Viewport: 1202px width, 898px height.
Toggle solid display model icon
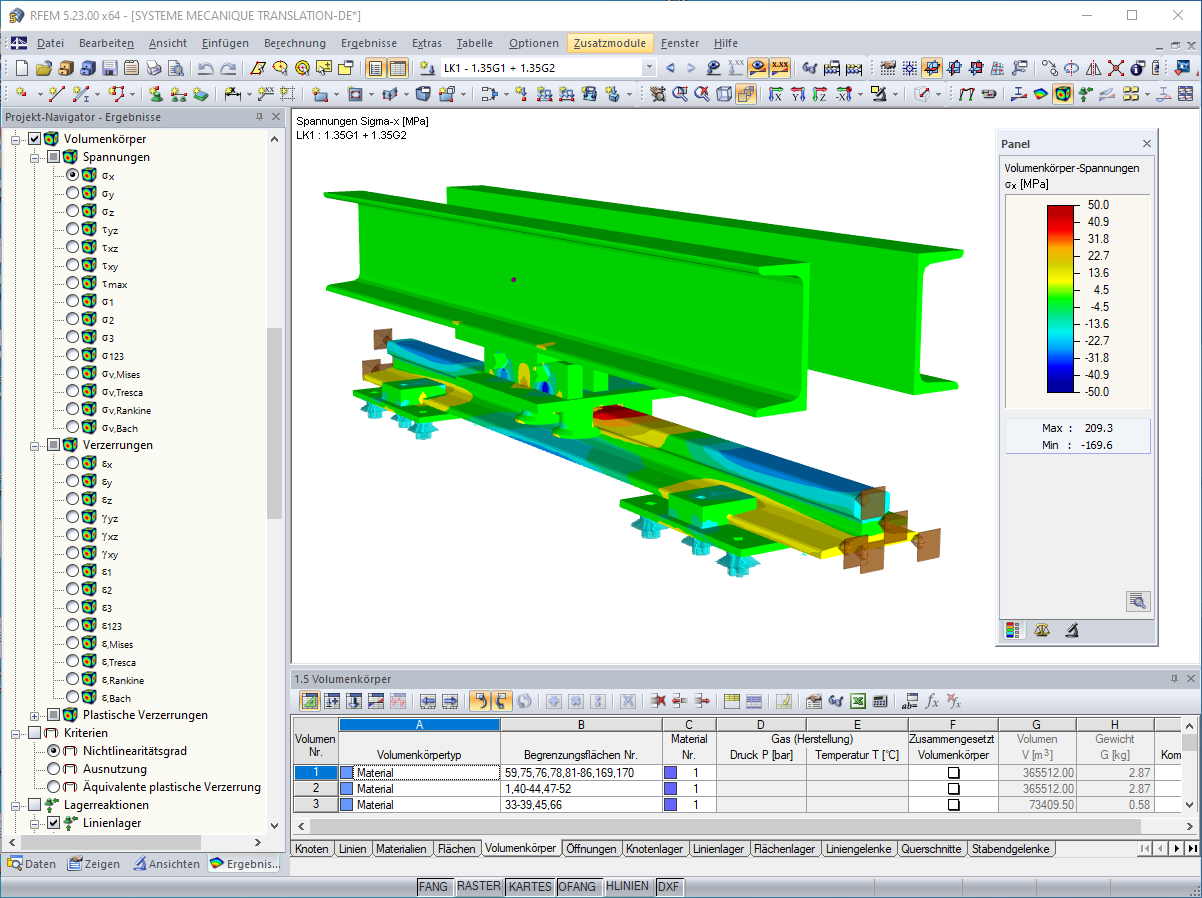point(746,95)
